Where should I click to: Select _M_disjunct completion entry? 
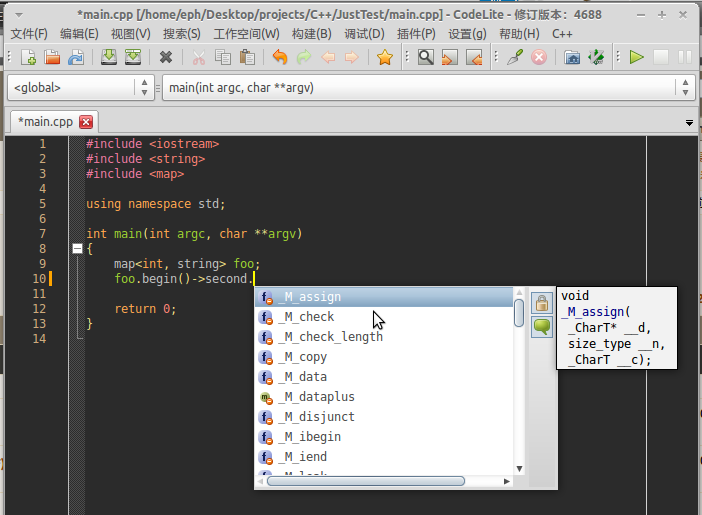tap(384, 417)
